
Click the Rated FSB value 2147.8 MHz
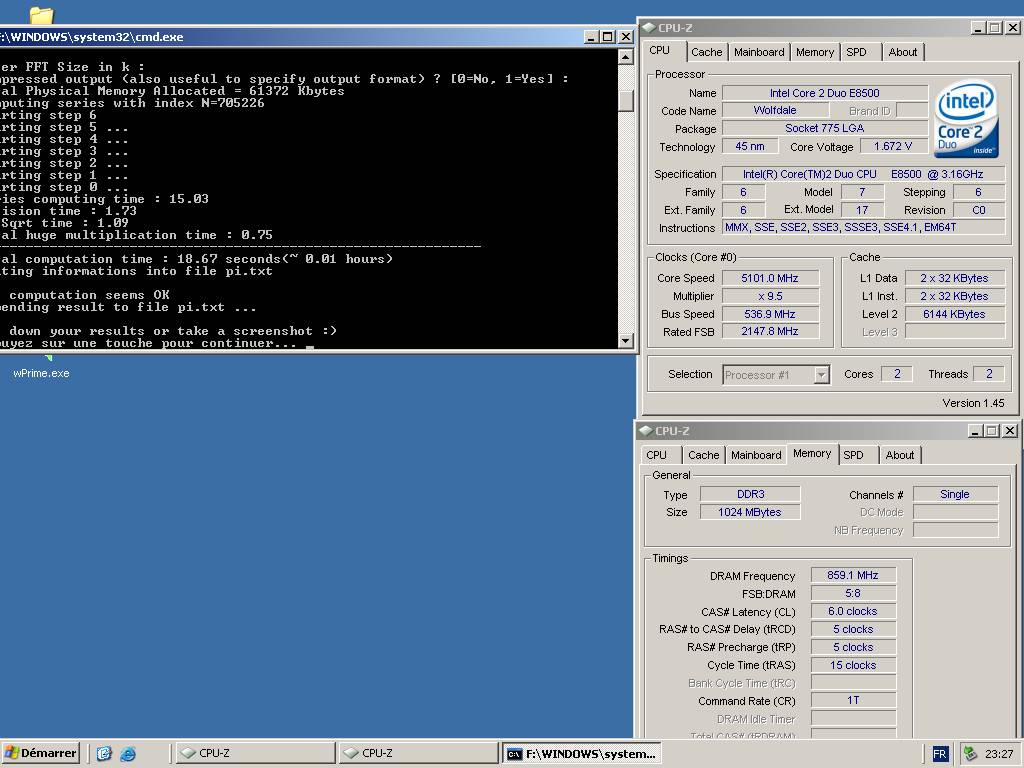pos(770,332)
